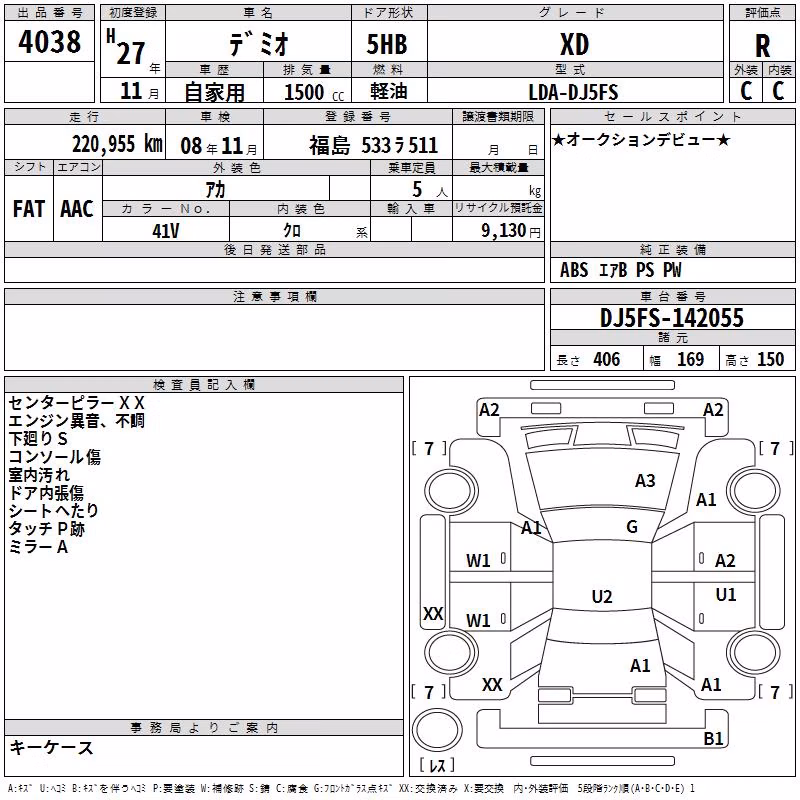
Task: Click the upper W1 repair mark
Action: [478, 561]
